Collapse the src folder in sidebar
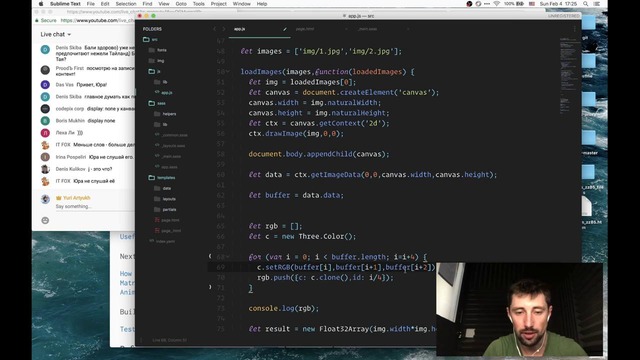 (x=150, y=40)
